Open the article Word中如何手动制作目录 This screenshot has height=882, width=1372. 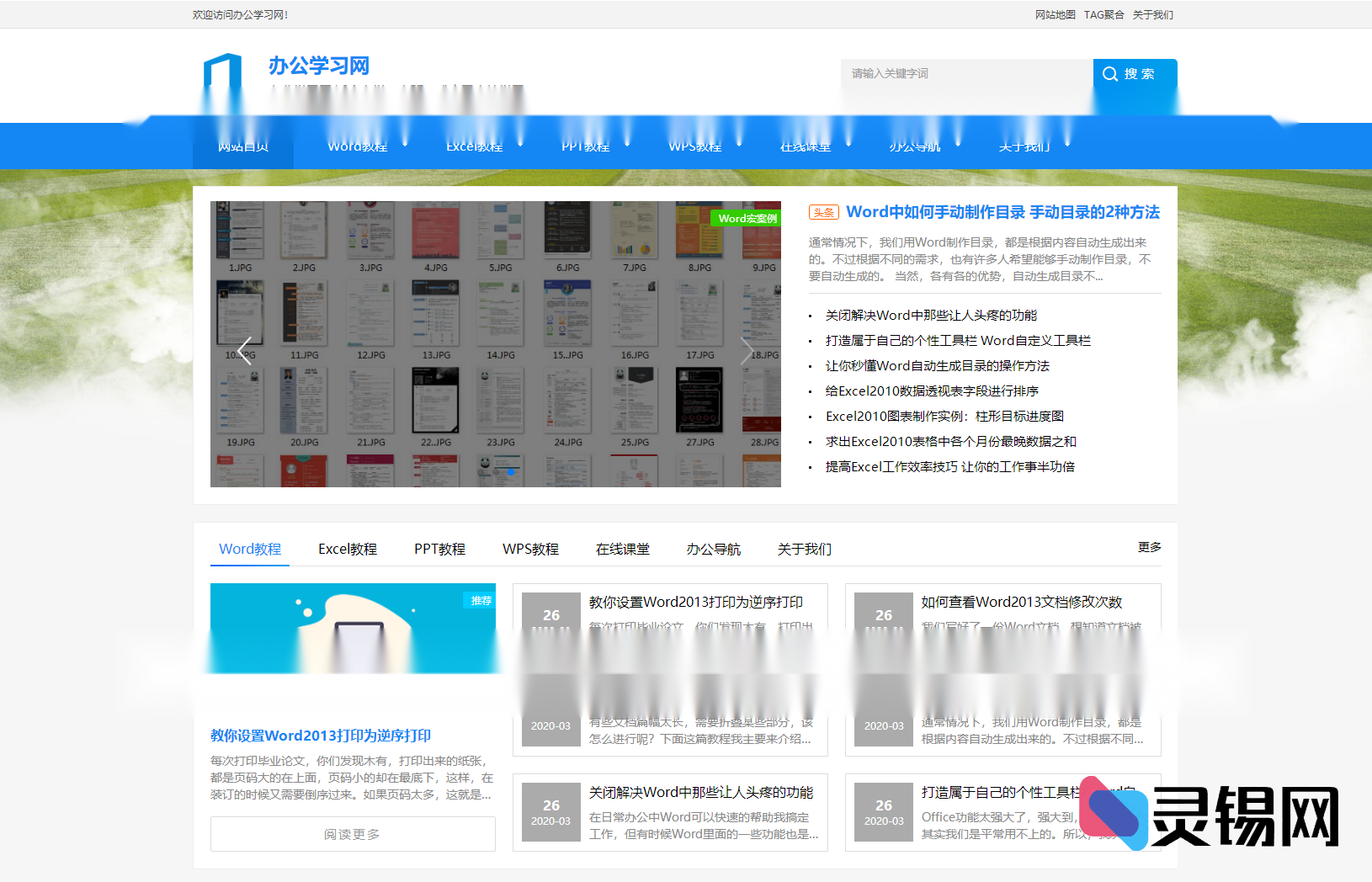click(1002, 212)
